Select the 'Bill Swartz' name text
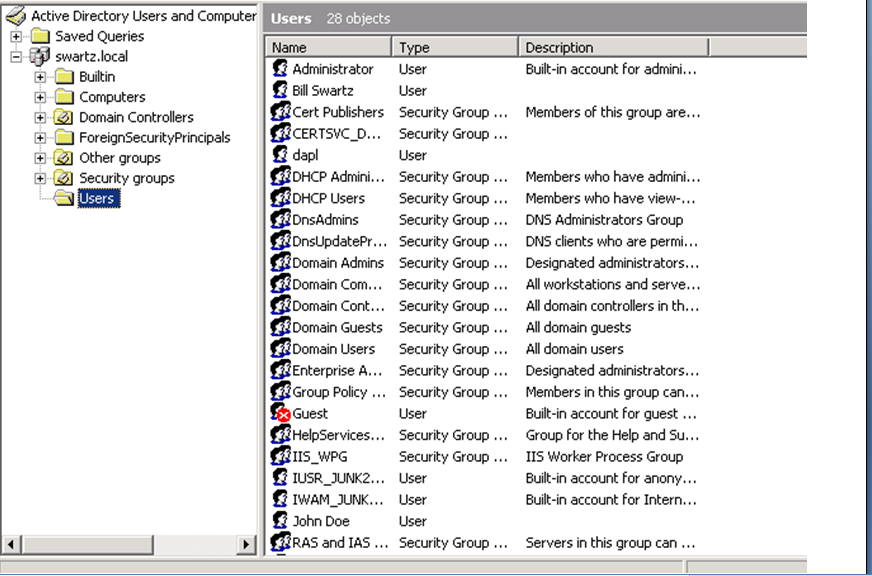This screenshot has width=872, height=576. (323, 91)
